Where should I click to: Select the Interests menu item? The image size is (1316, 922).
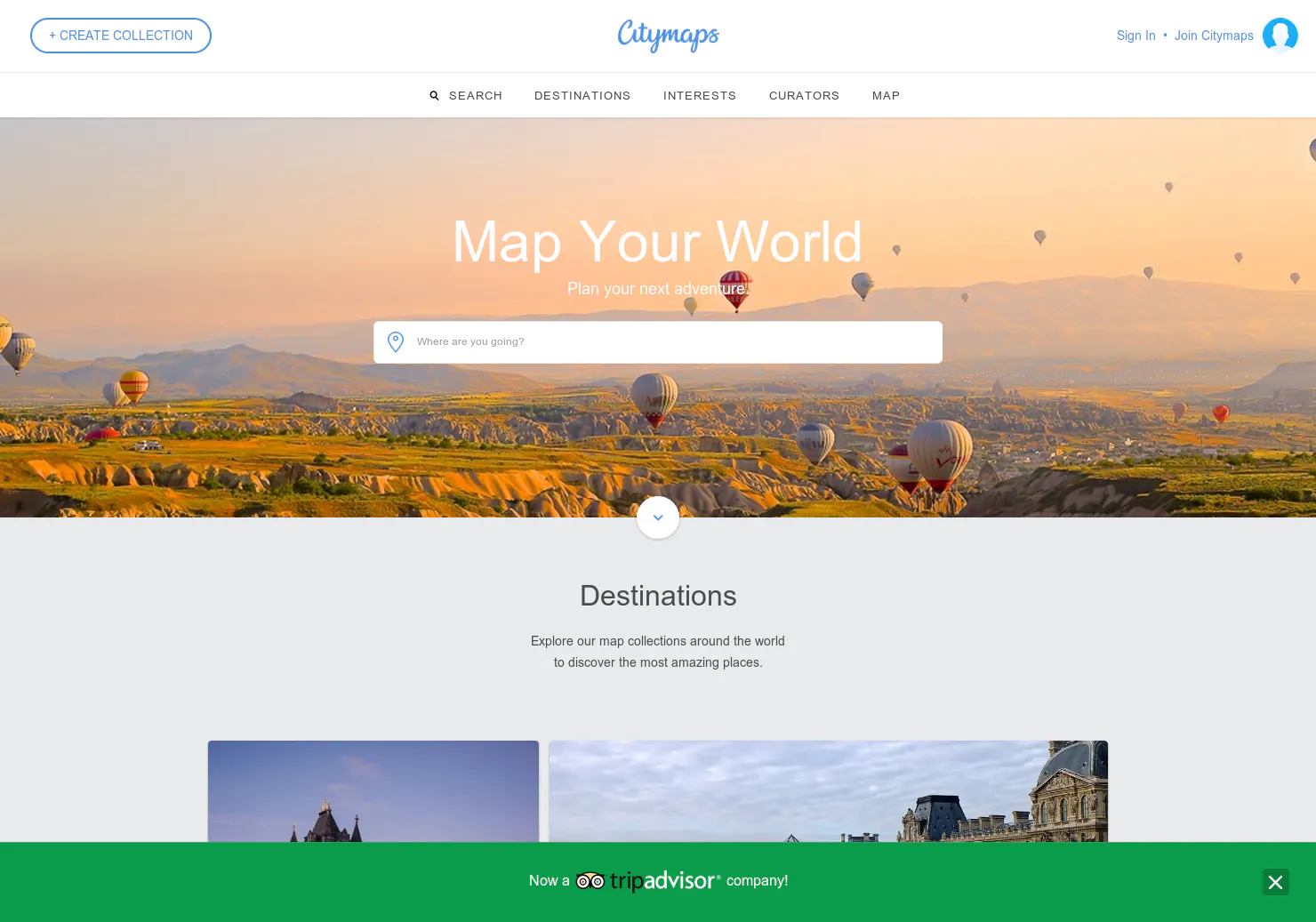pos(700,95)
